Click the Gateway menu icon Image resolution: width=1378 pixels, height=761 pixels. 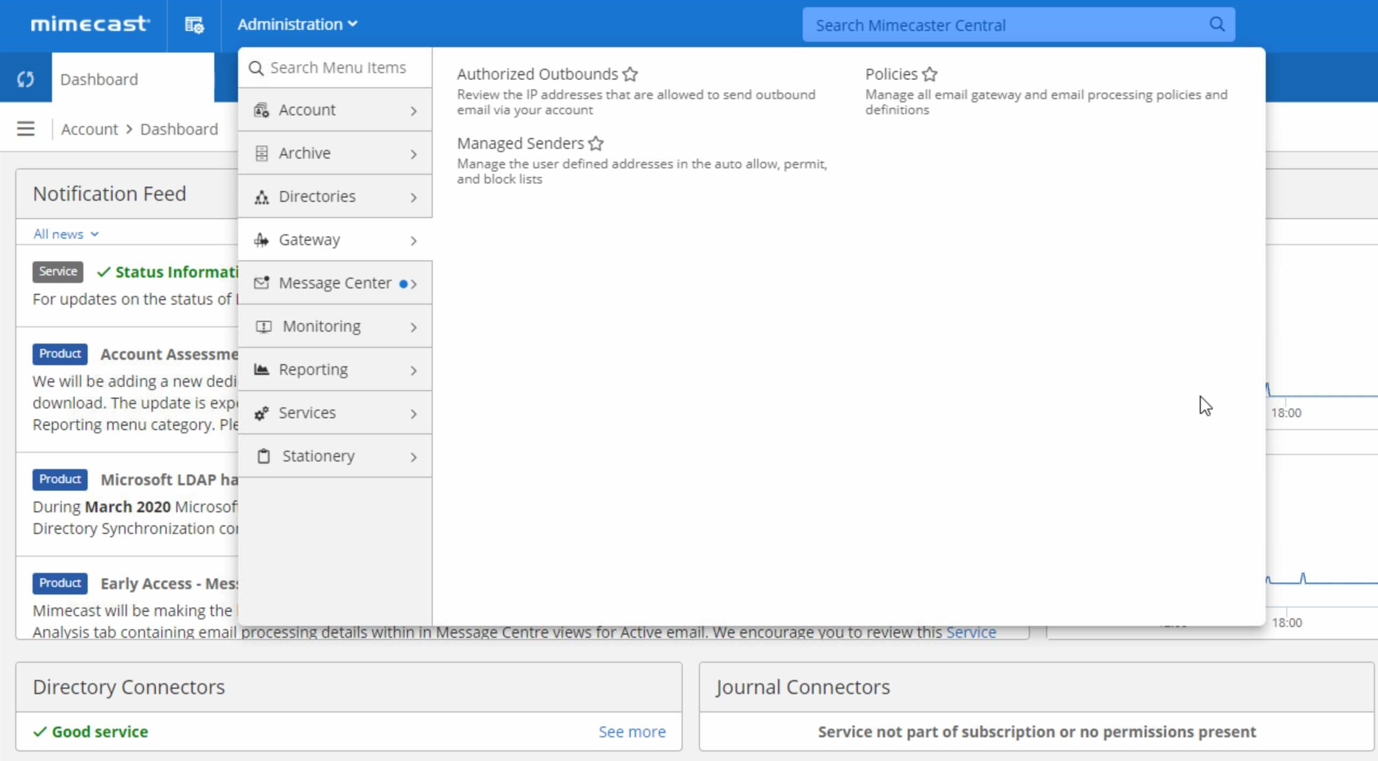[262, 240]
